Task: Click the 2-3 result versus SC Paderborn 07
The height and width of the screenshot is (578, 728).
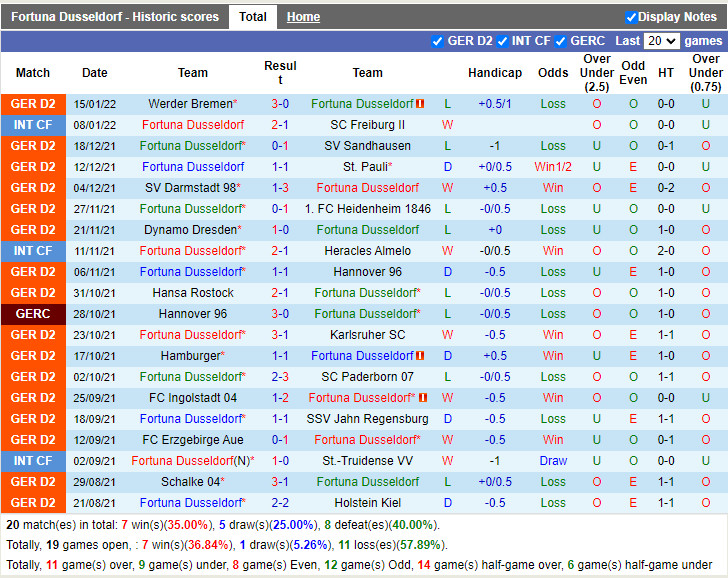Action: [x=280, y=377]
